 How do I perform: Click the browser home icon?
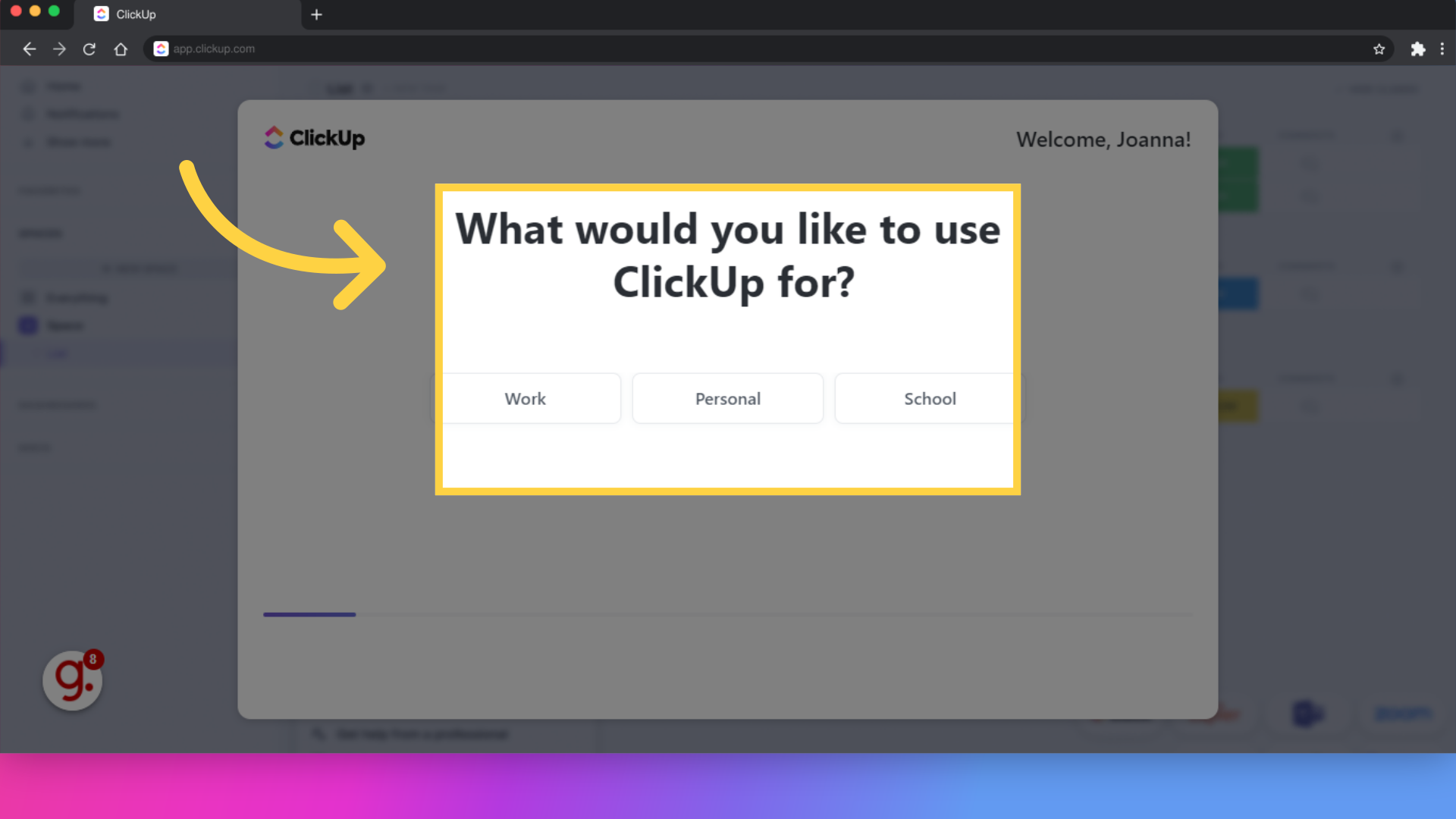120,49
